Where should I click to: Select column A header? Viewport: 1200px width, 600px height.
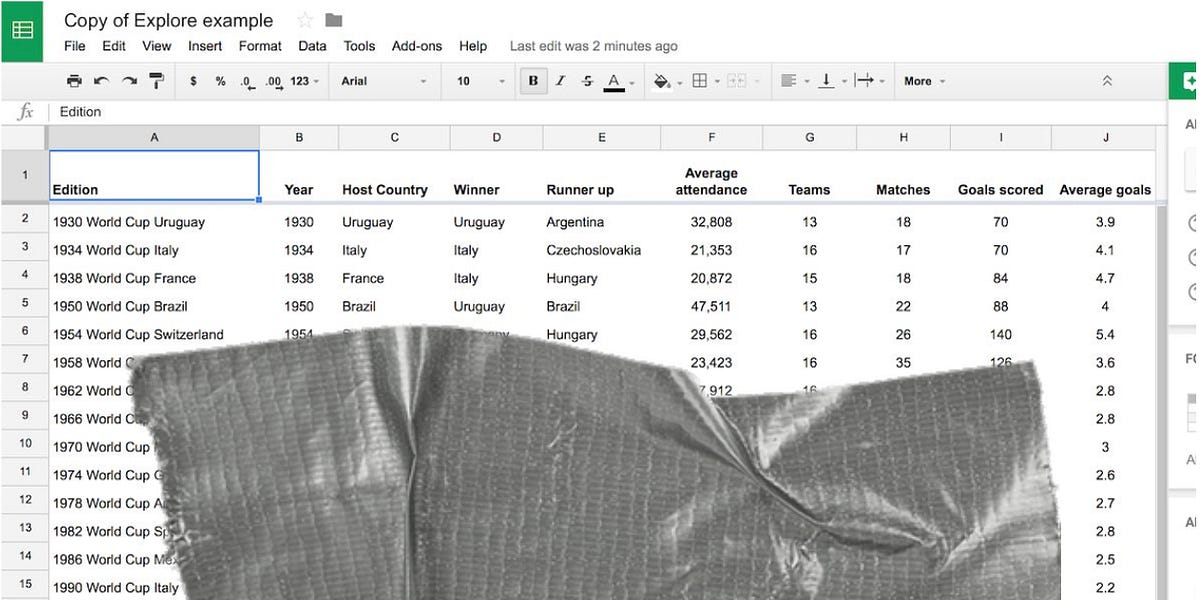154,137
